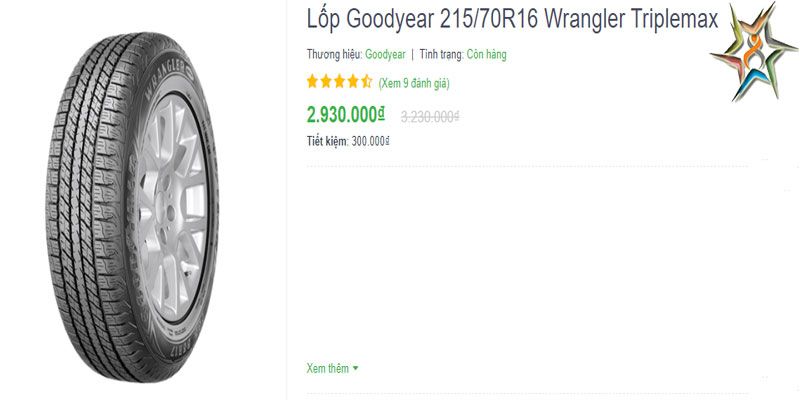Image resolution: width=800 pixels, height=400 pixels.
Task: Expand the Xem thêm arrow
Action: click(356, 368)
